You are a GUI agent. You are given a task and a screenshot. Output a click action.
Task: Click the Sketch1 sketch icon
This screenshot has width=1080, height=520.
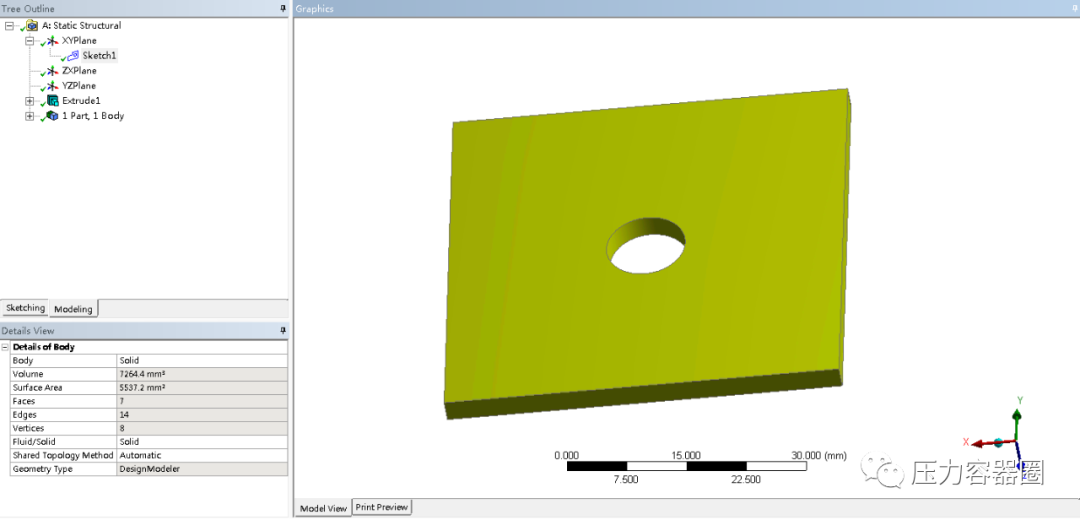pos(72,56)
